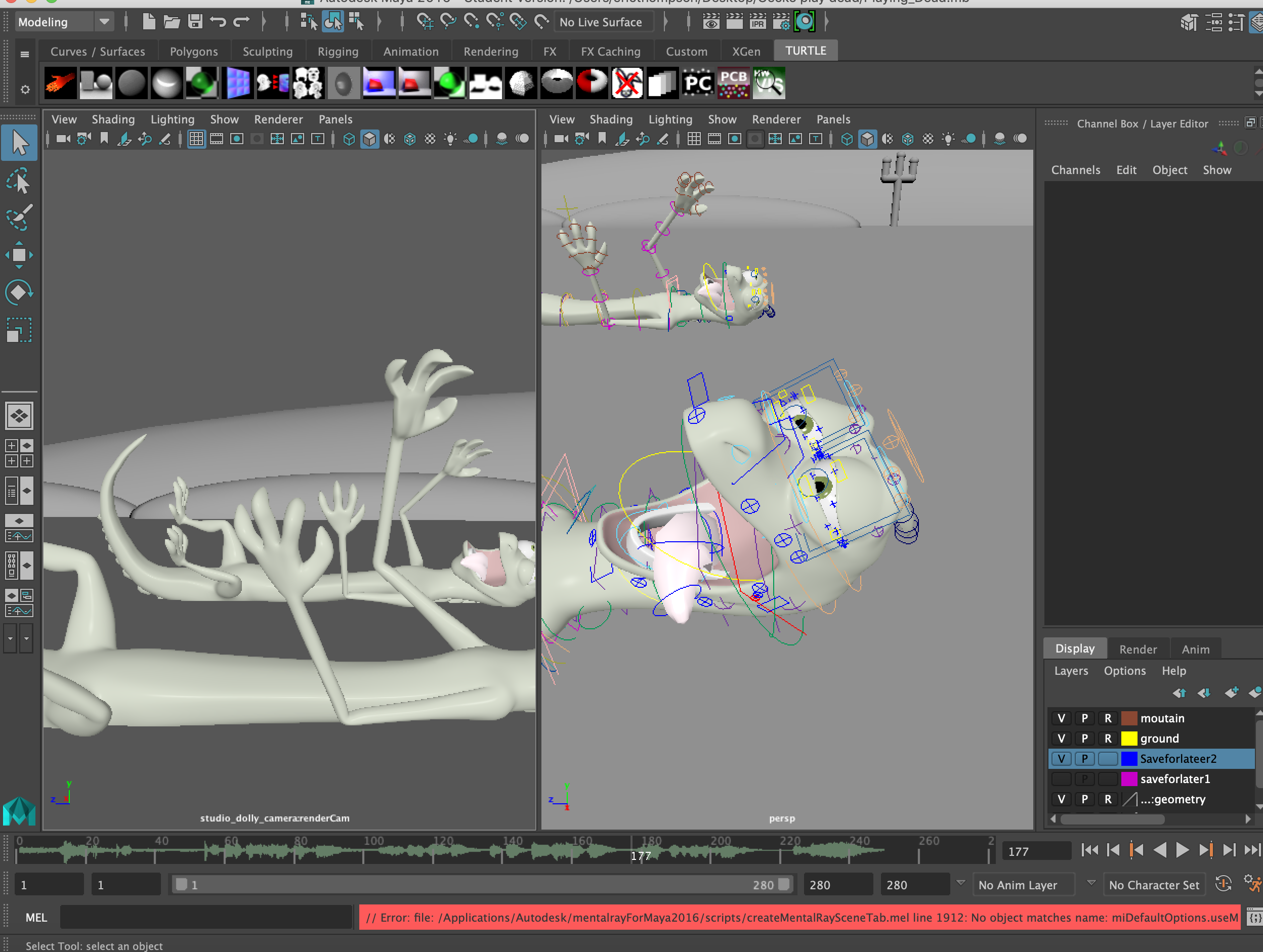Toggle the grid display icon in persp viewport
This screenshot has height=952, width=1263.
(694, 138)
